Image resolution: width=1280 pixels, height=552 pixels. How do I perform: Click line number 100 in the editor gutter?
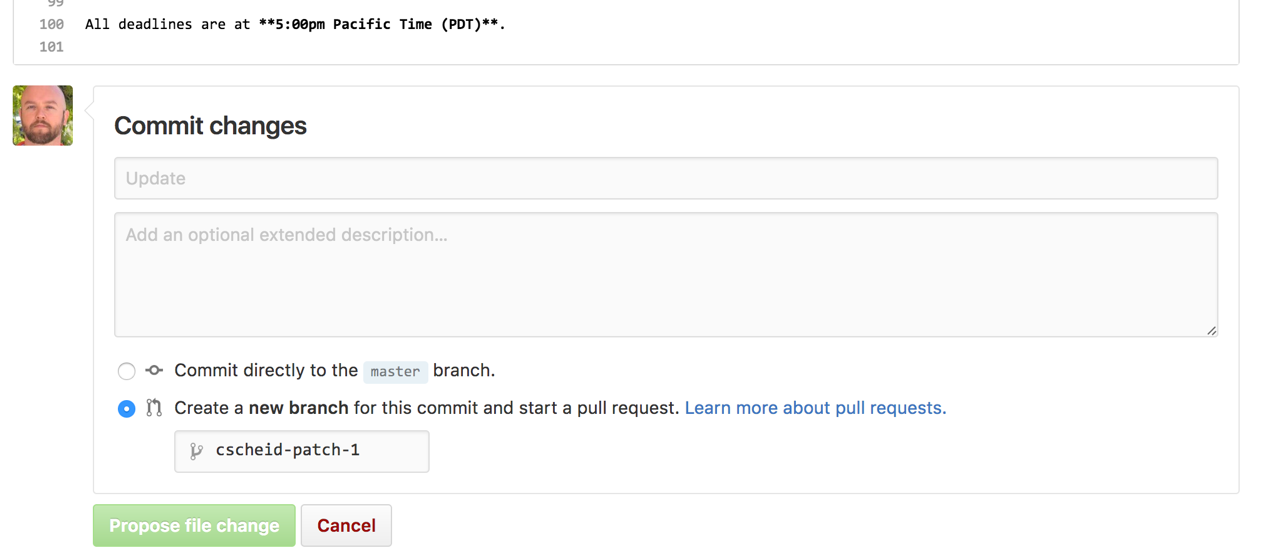click(x=51, y=24)
